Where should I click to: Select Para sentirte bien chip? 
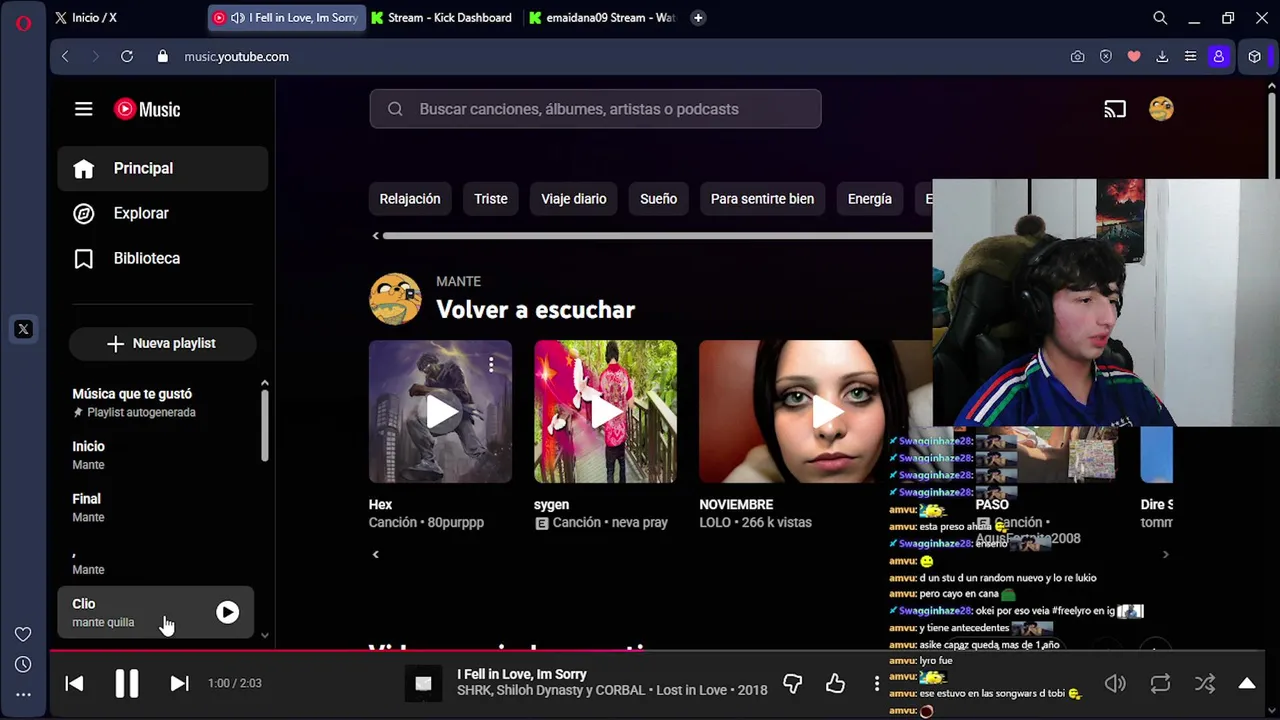coord(762,199)
